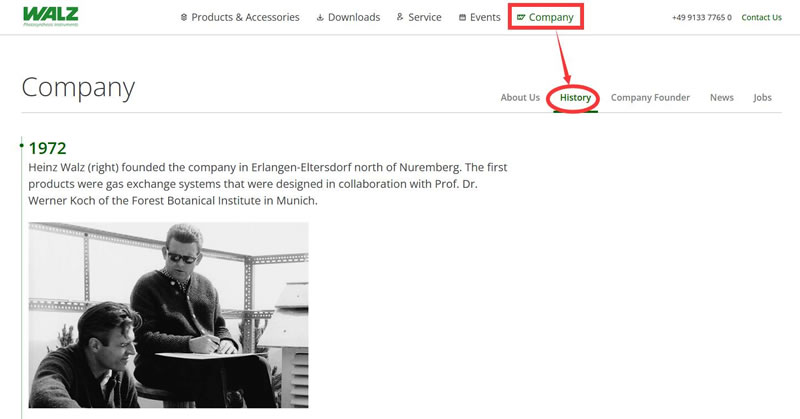The width and height of the screenshot is (800, 419).
Task: Switch to the About Us tab
Action: [520, 98]
